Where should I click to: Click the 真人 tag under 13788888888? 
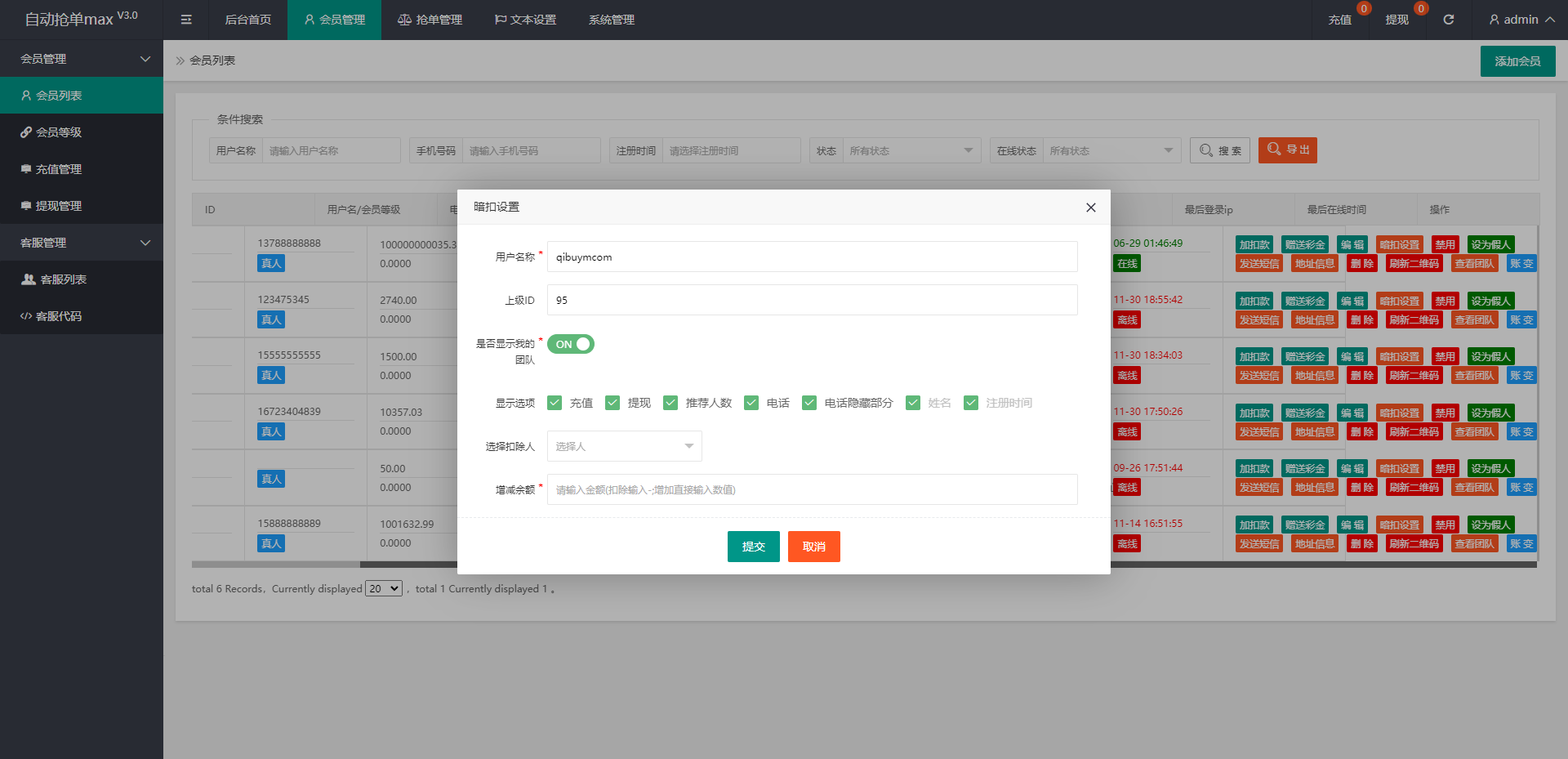point(271,263)
